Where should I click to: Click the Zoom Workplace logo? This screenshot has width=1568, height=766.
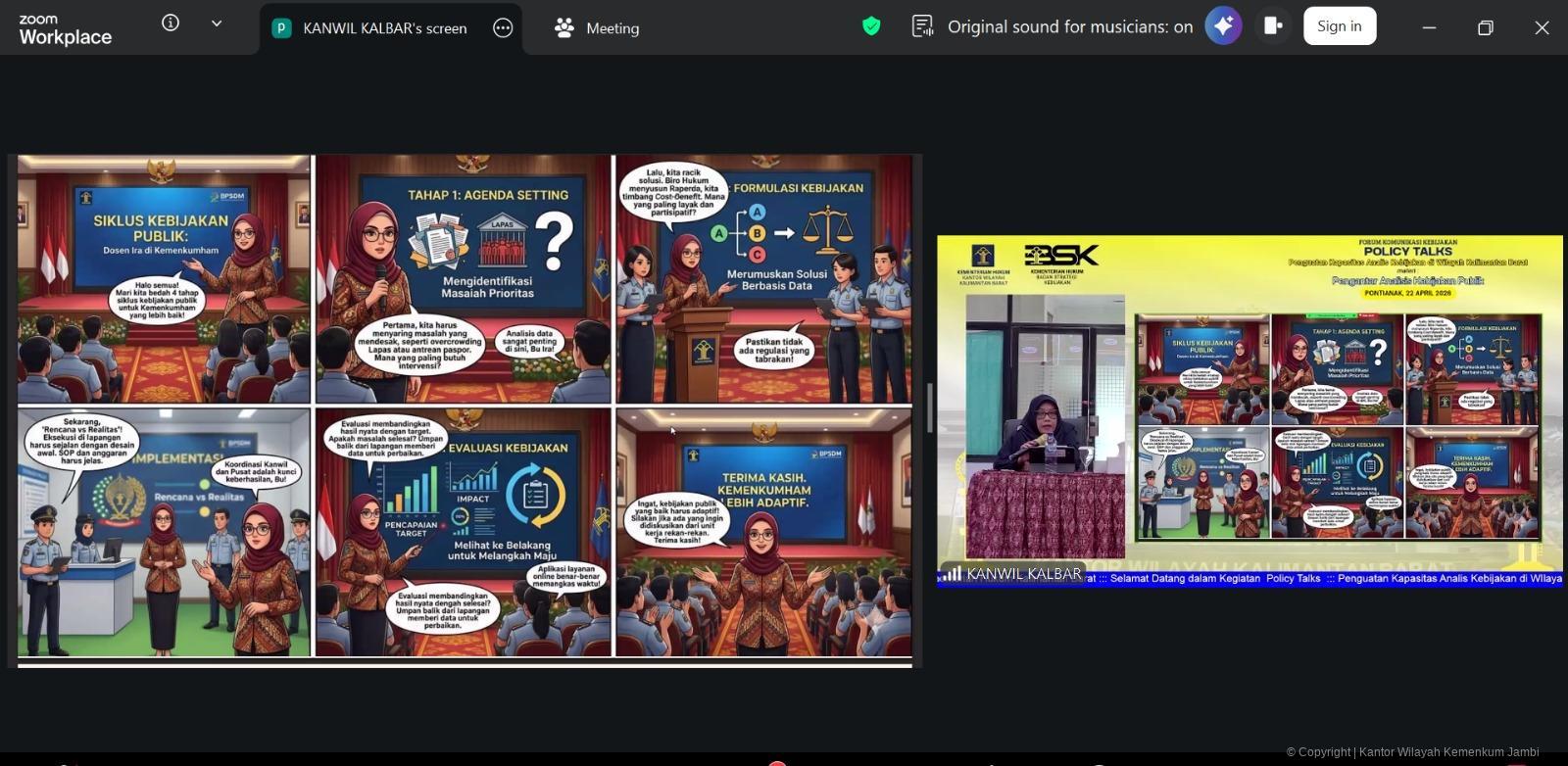coord(65,29)
